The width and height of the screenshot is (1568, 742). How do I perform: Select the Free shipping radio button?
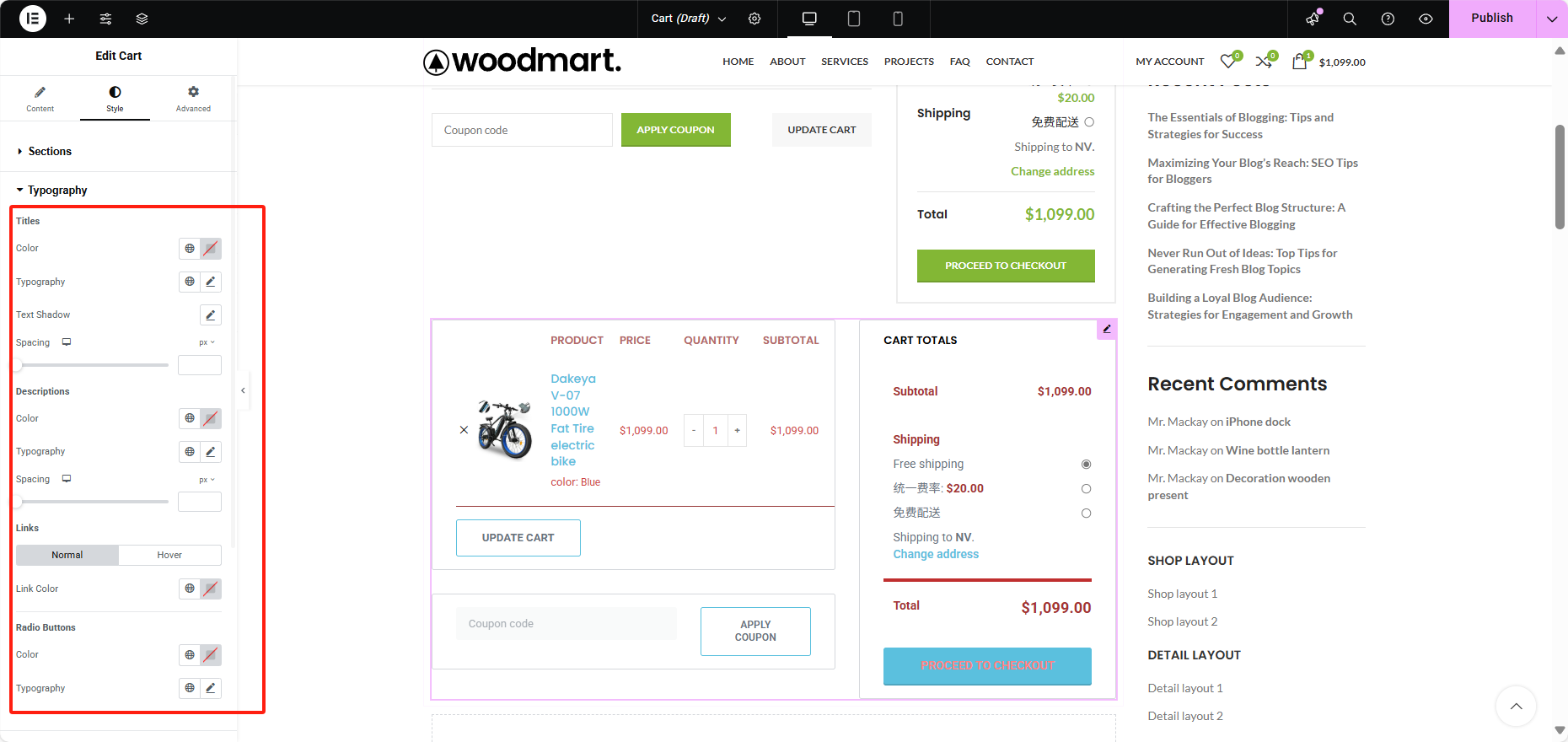coord(1086,465)
